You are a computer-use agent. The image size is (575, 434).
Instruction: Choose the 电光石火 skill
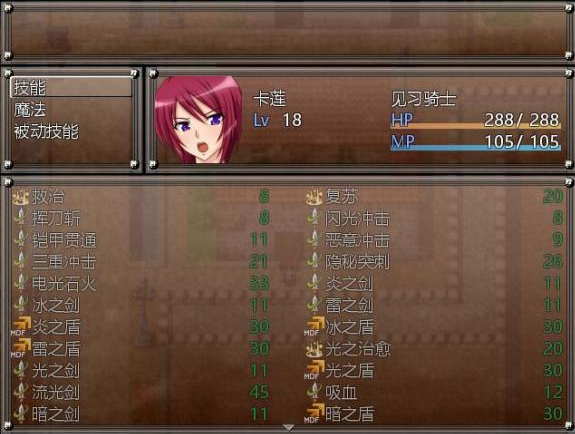pyautogui.click(x=141, y=284)
